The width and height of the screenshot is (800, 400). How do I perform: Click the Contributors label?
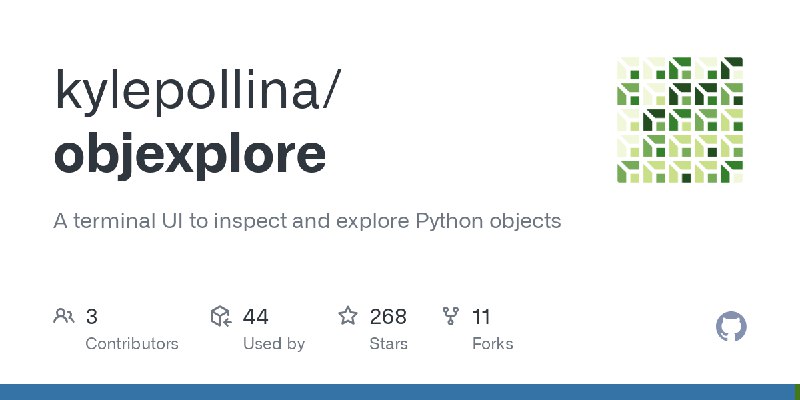click(132, 344)
